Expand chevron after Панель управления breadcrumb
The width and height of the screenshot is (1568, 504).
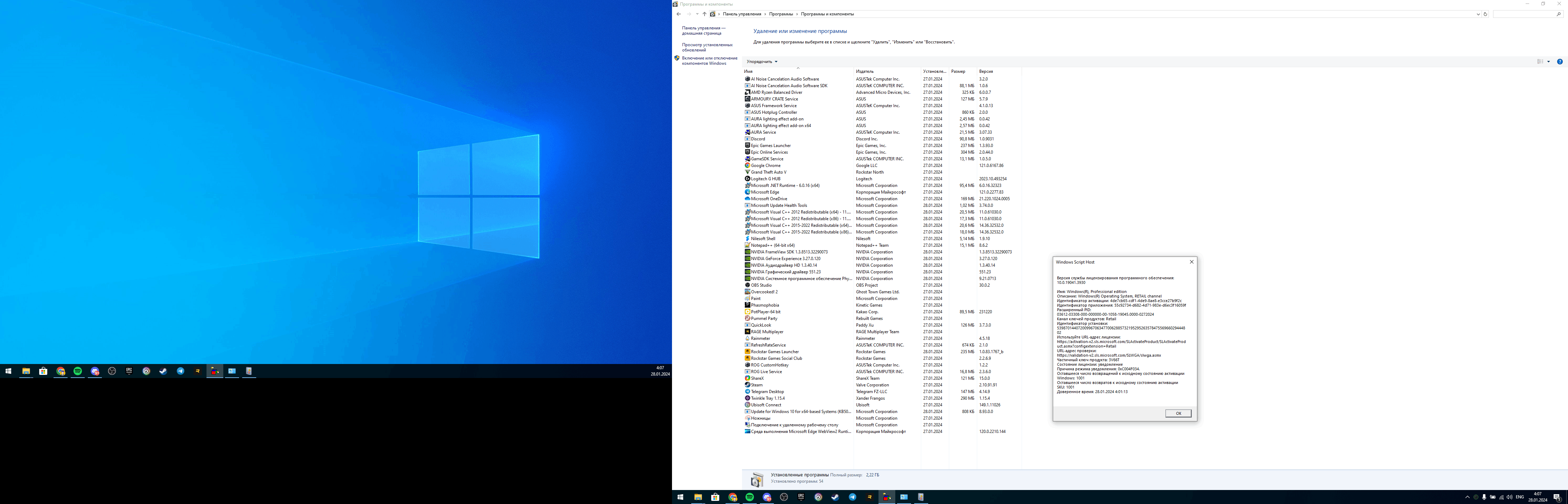coord(765,14)
